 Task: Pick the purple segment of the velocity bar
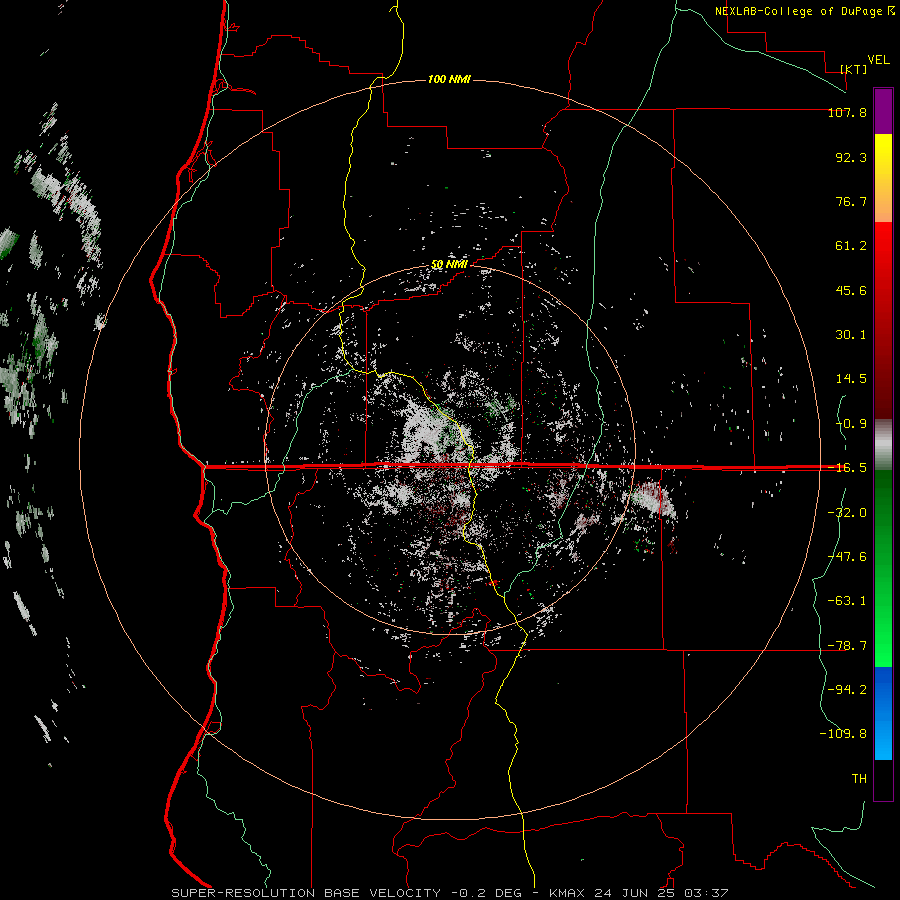[x=883, y=111]
